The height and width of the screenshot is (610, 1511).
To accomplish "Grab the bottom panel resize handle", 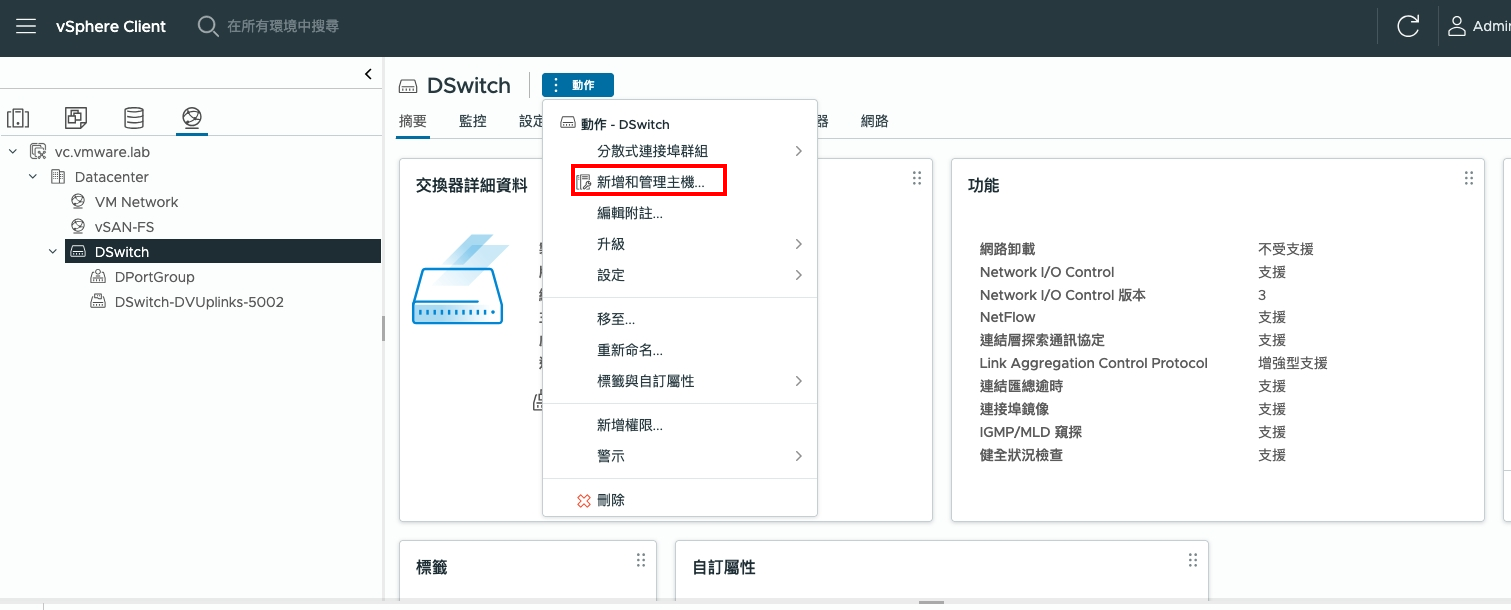I will [931, 603].
